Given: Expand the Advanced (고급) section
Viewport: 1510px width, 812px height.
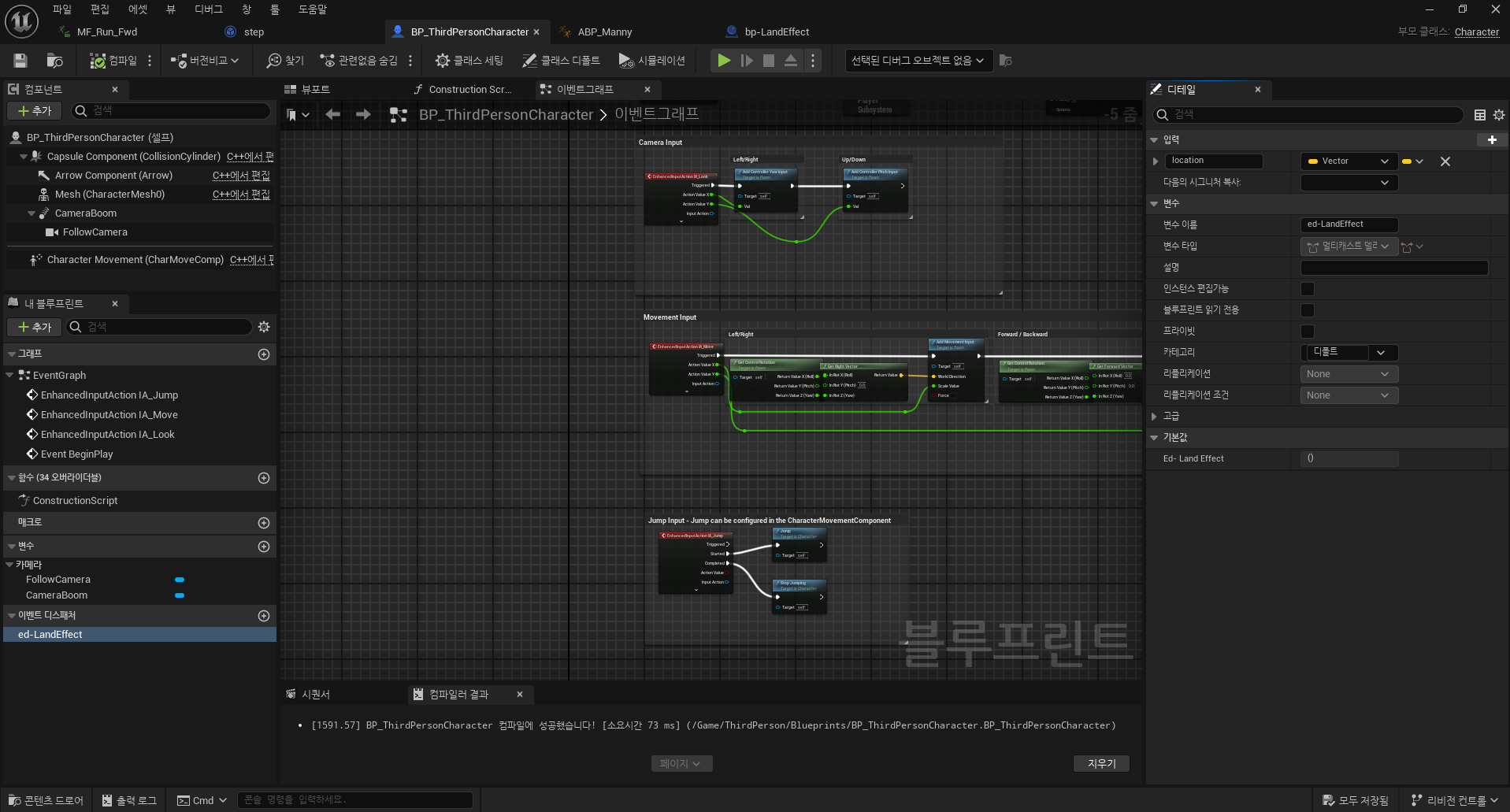Looking at the screenshot, I should [1154, 417].
